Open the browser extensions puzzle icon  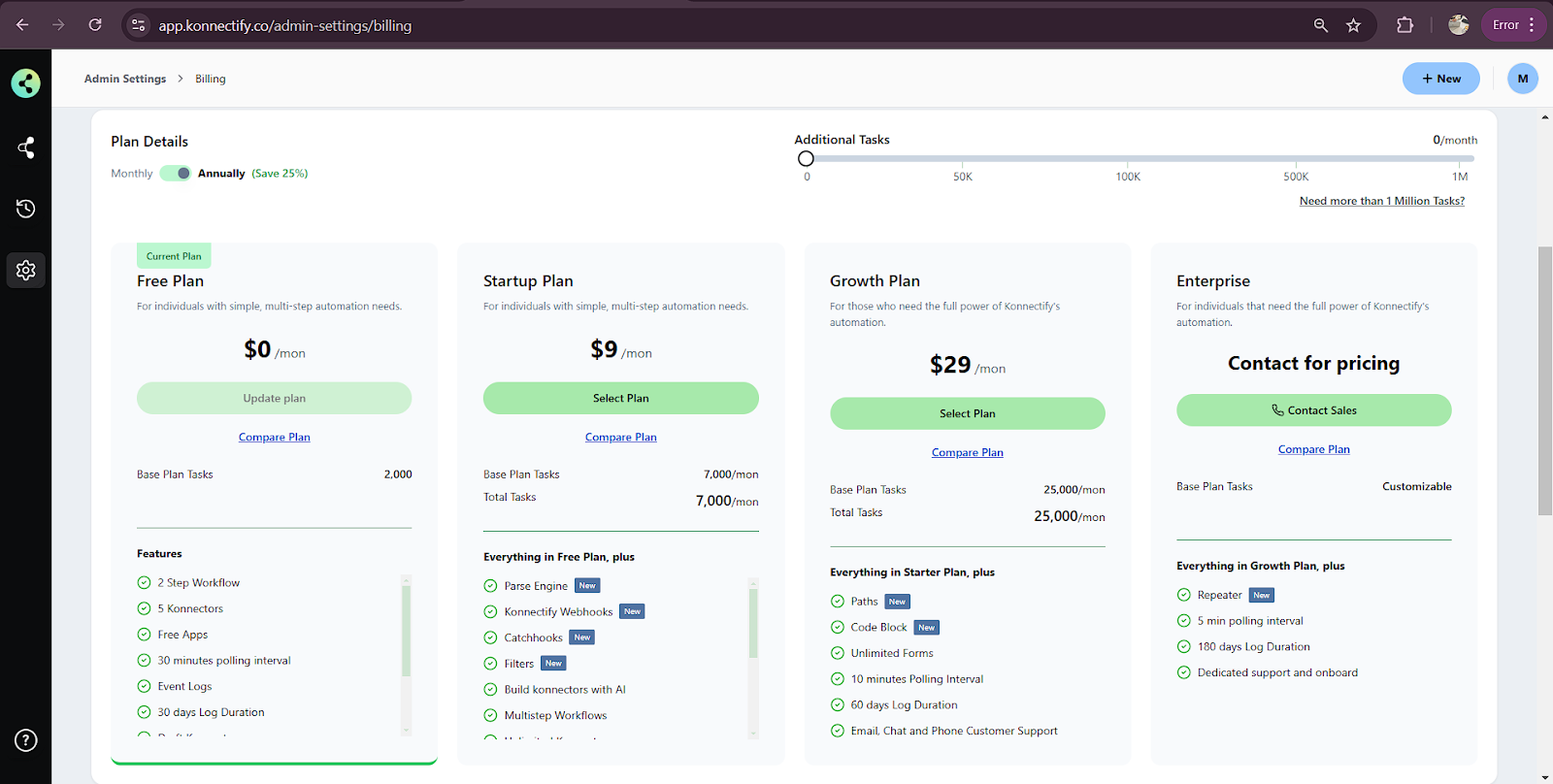pyautogui.click(x=1404, y=25)
